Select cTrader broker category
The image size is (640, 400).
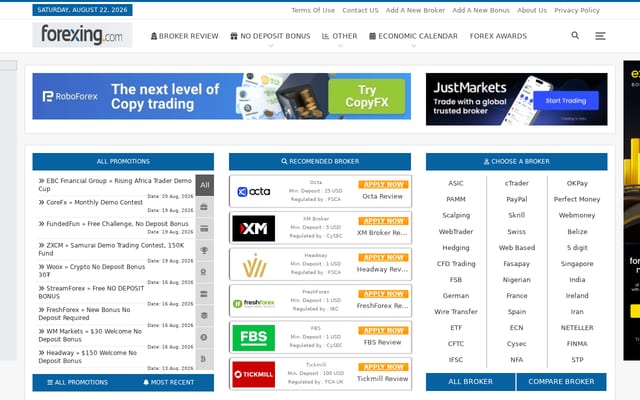click(x=516, y=183)
